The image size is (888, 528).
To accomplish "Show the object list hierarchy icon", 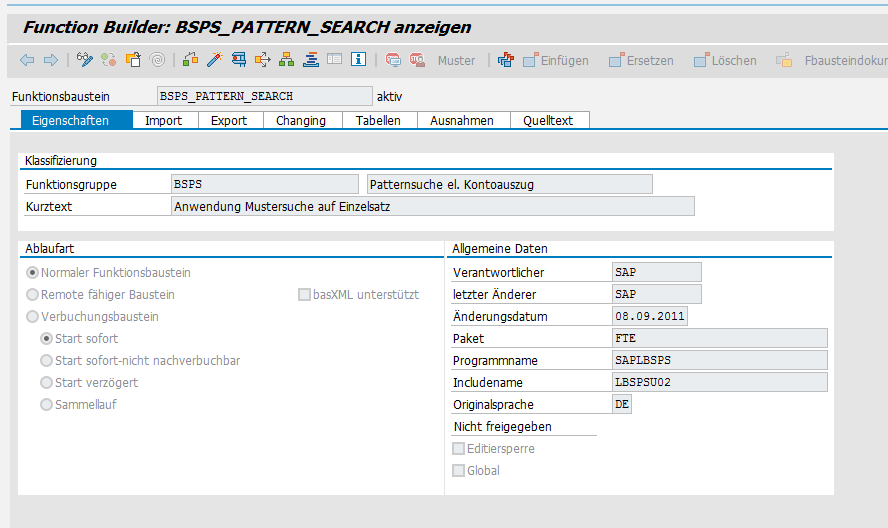I will [286, 60].
